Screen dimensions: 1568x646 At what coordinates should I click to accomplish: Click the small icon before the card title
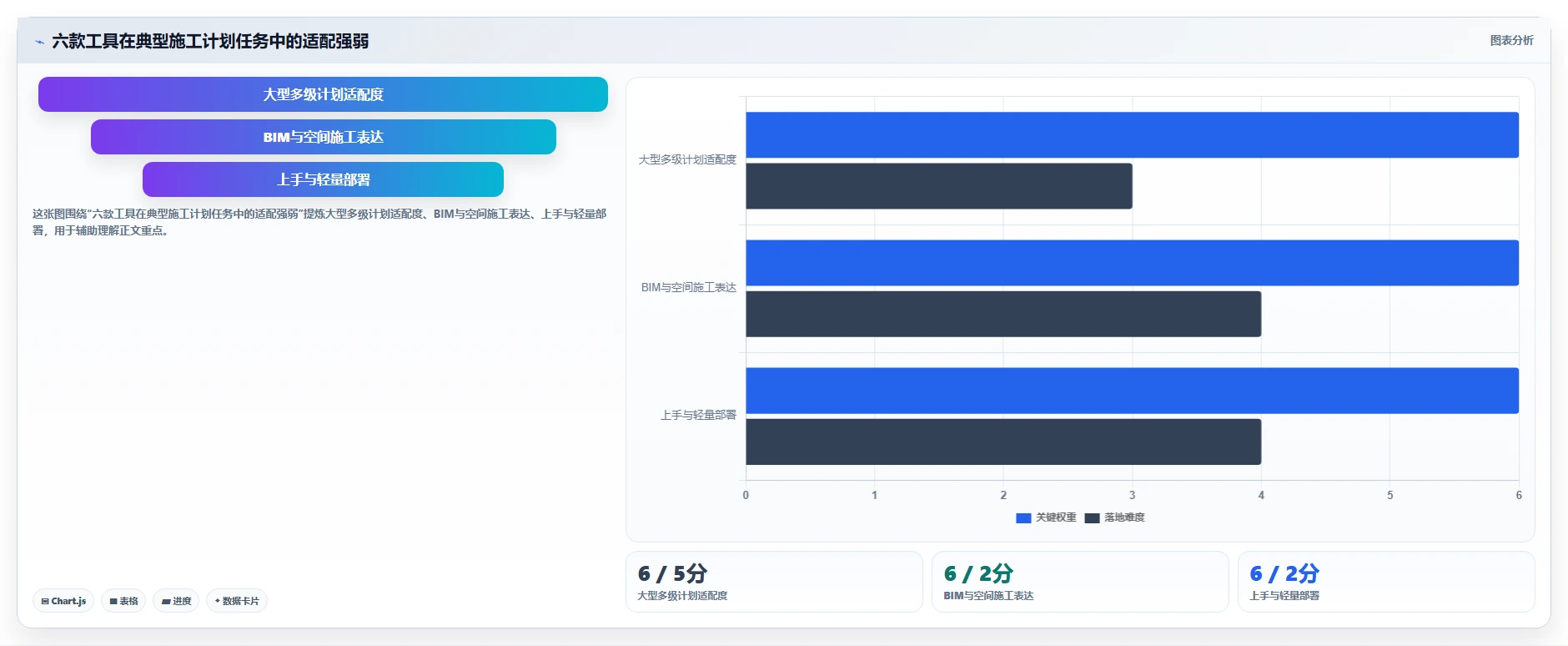point(39,42)
